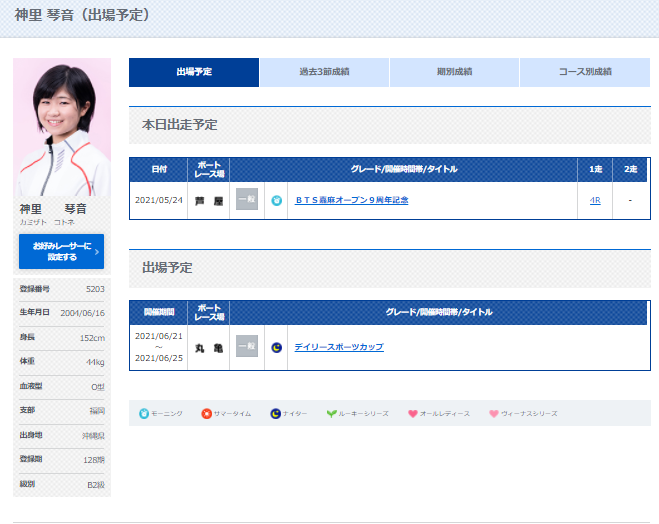Click the Nighter moon icon in 丸亀 row
This screenshot has width=659, height=524.
pos(277,347)
